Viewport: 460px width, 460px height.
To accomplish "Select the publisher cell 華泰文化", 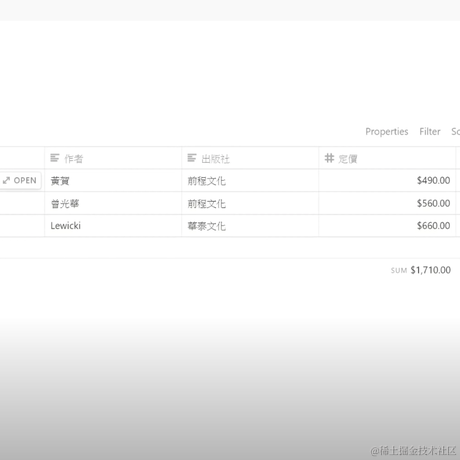I will (250, 226).
